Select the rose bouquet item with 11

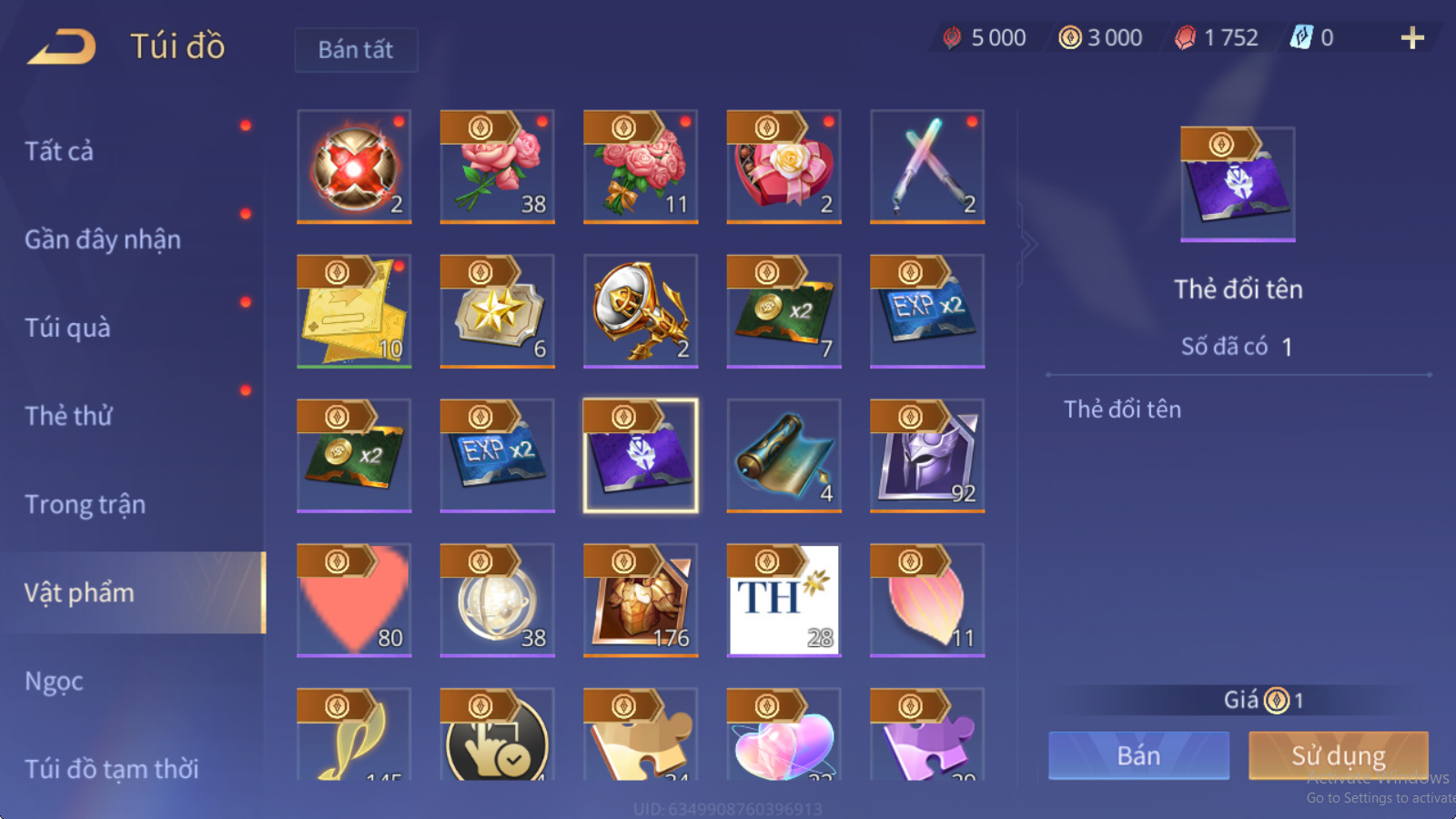[641, 166]
